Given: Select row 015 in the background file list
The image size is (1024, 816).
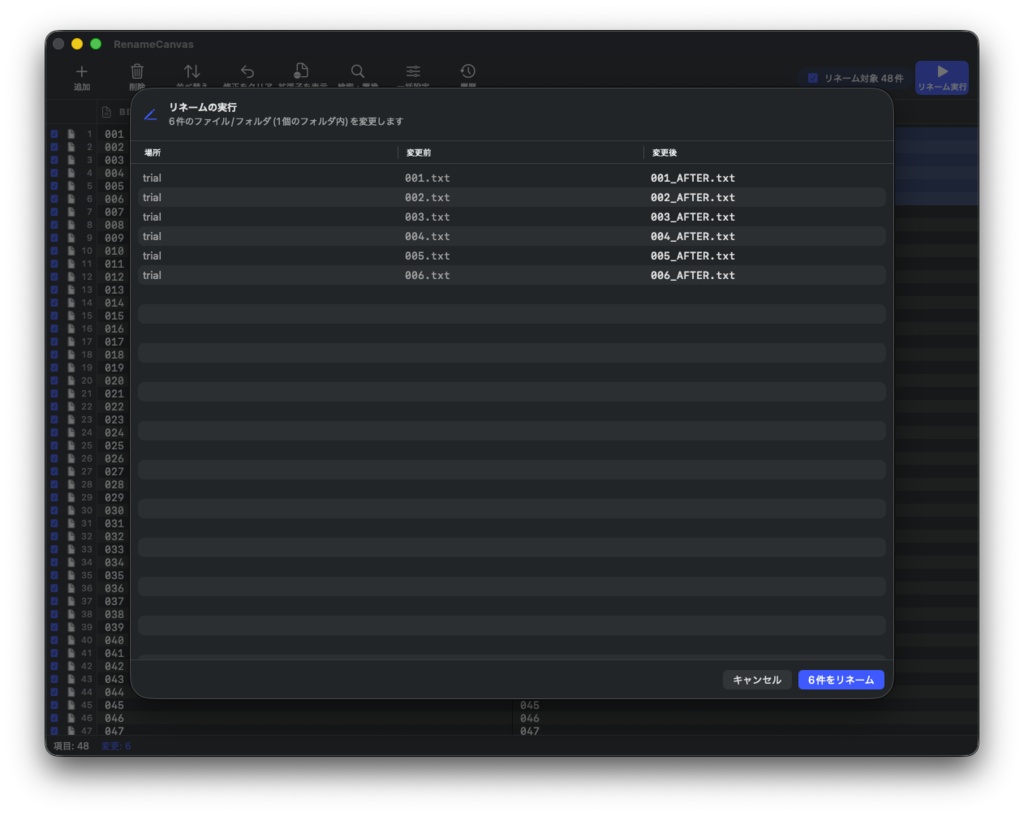Looking at the screenshot, I should coord(114,316).
